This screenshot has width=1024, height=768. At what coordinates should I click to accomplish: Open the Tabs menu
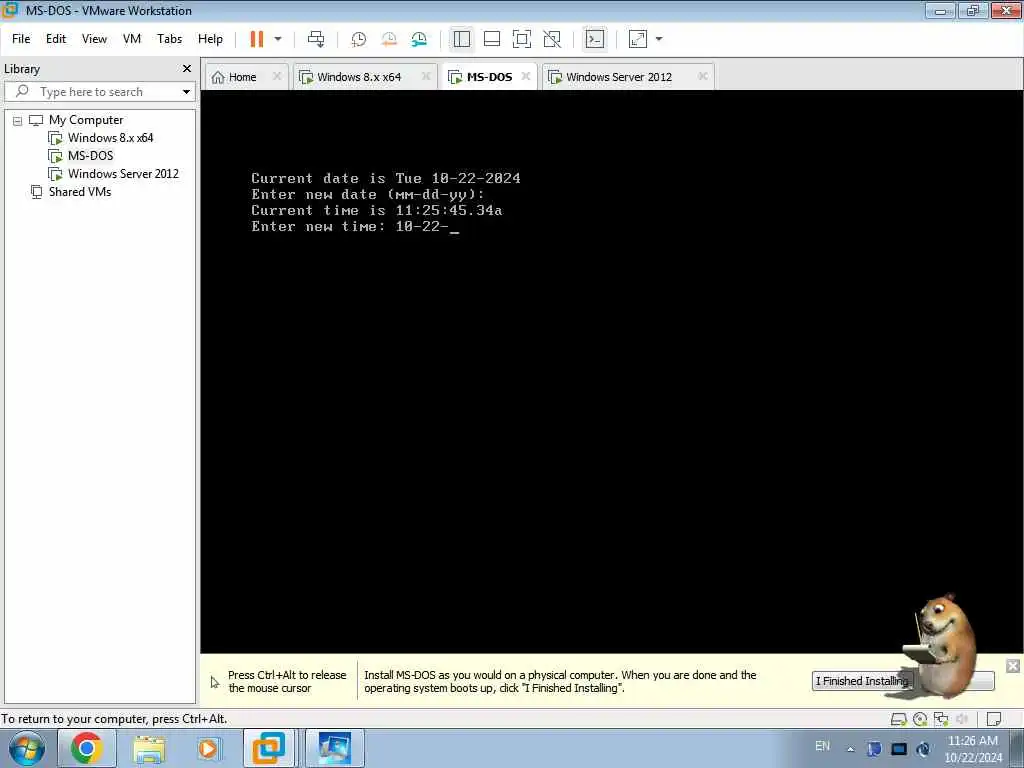click(169, 39)
